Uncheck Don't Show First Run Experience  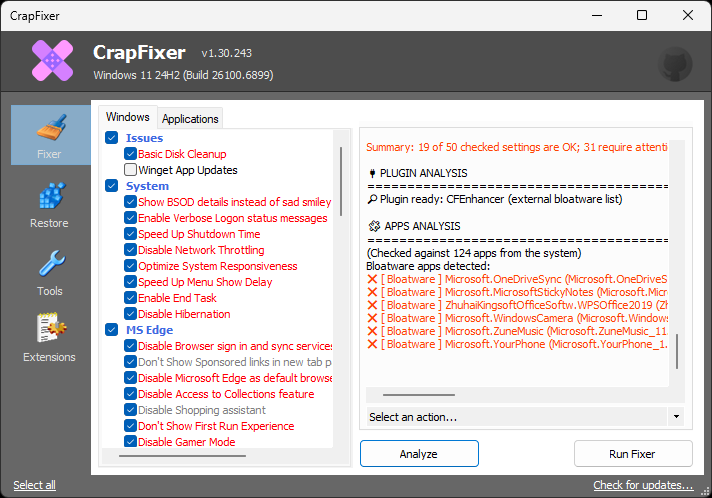pos(130,426)
